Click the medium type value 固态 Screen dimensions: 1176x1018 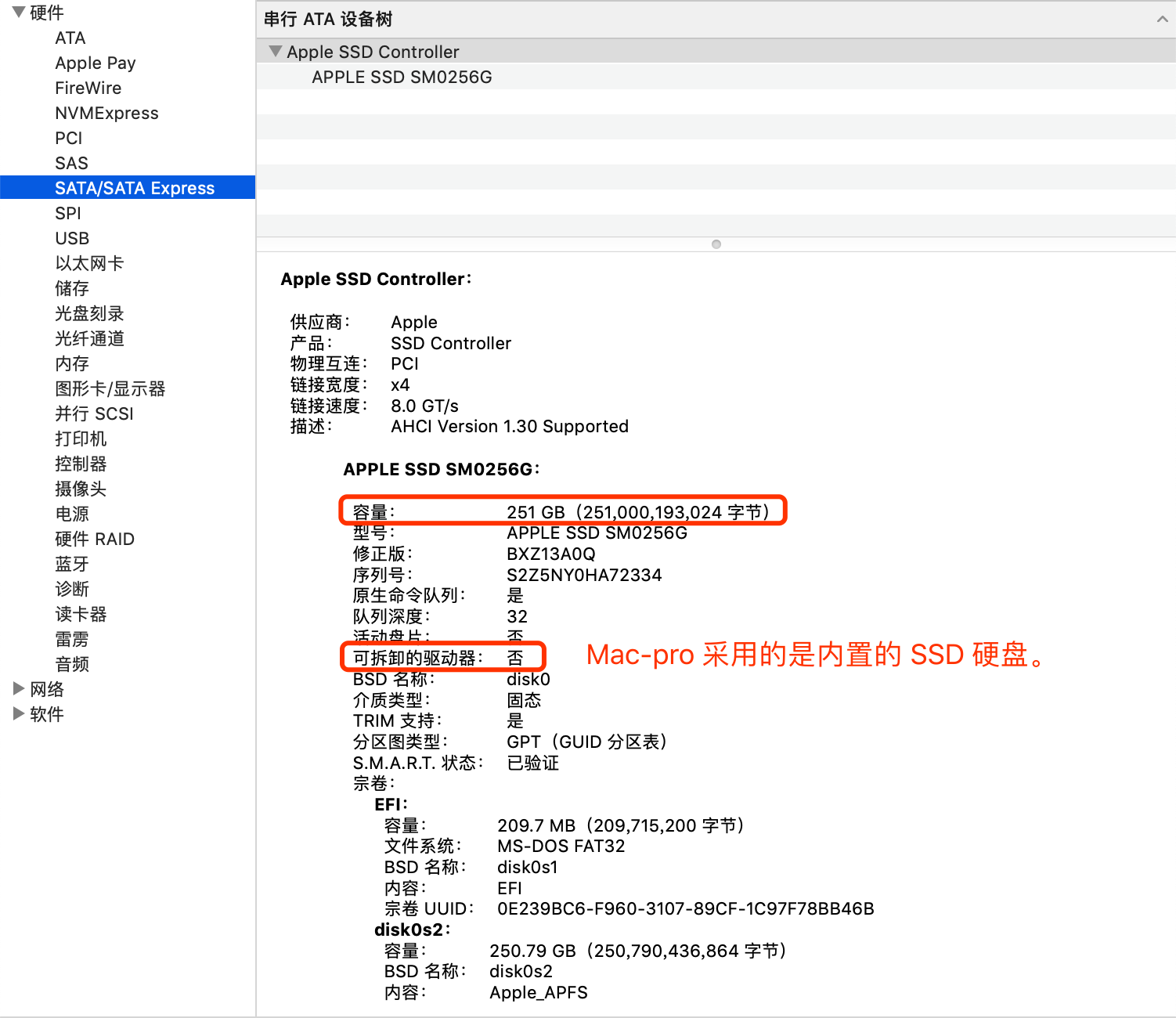tap(524, 700)
